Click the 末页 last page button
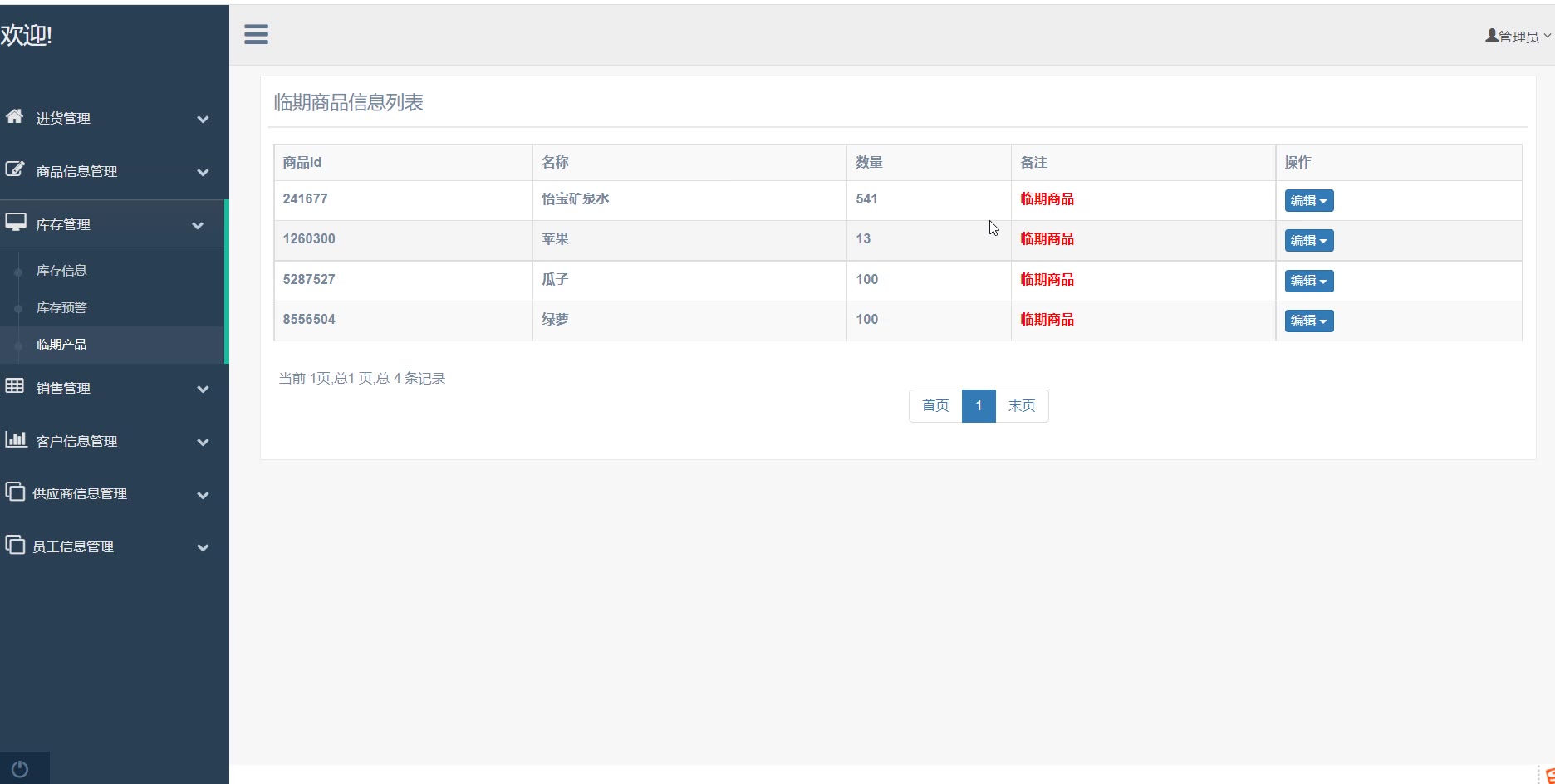The image size is (1555, 784). pos(1022,405)
